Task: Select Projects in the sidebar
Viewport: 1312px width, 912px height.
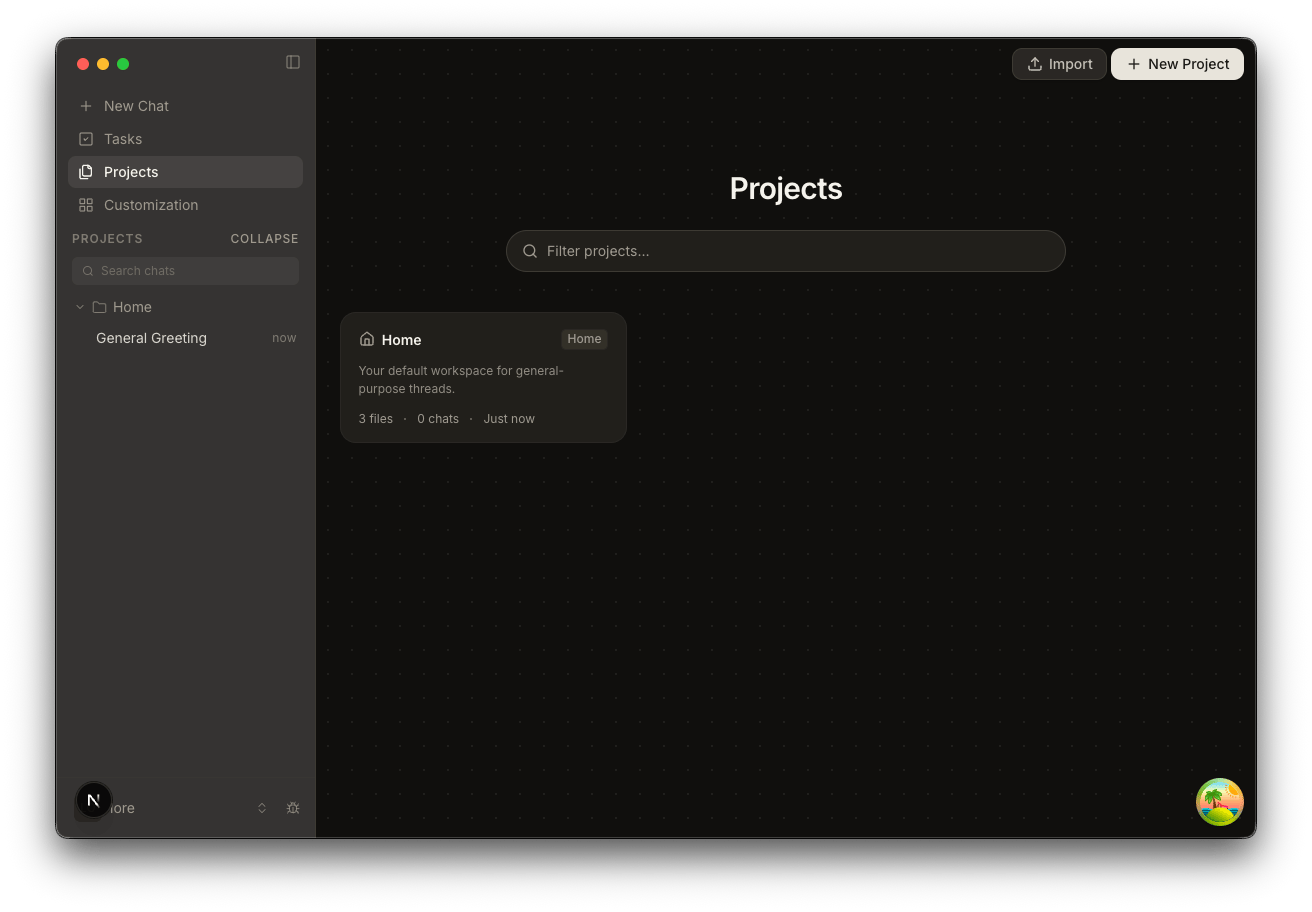Action: tap(185, 172)
